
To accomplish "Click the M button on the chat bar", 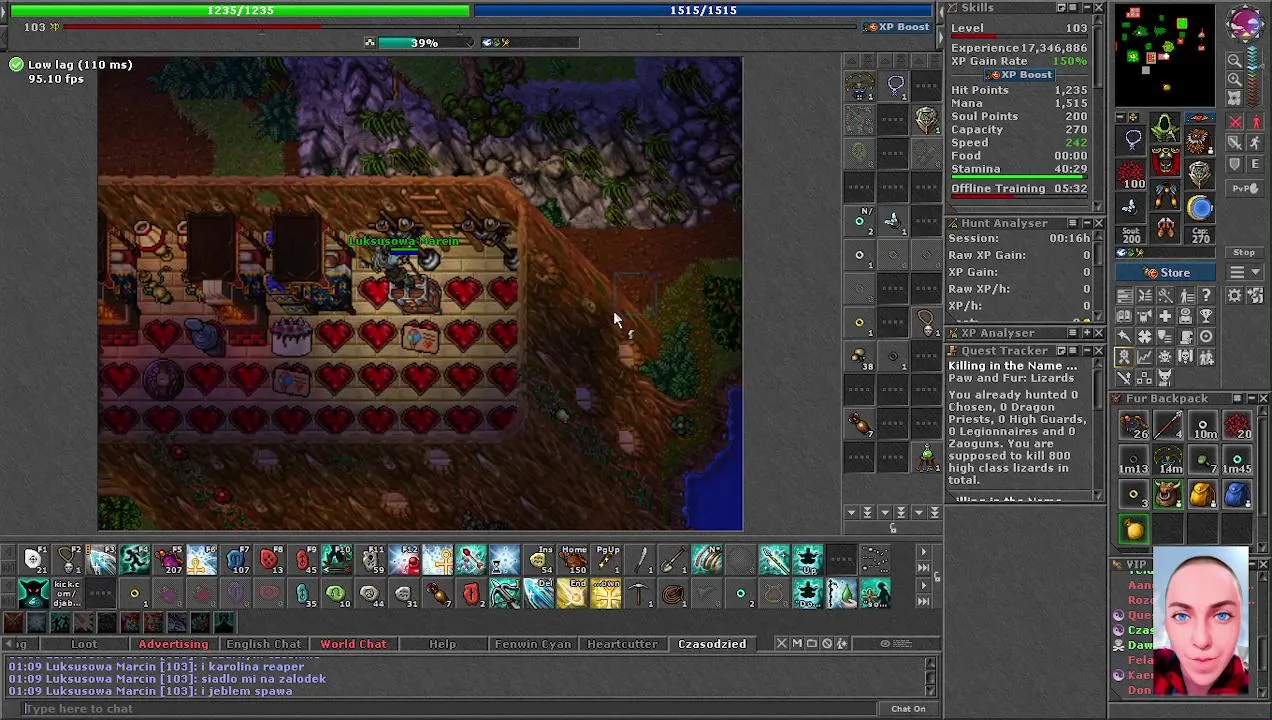I will (x=797, y=643).
